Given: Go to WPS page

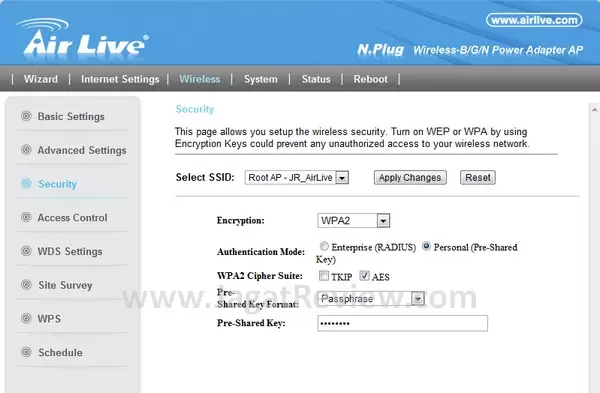Looking at the screenshot, I should 49,319.
